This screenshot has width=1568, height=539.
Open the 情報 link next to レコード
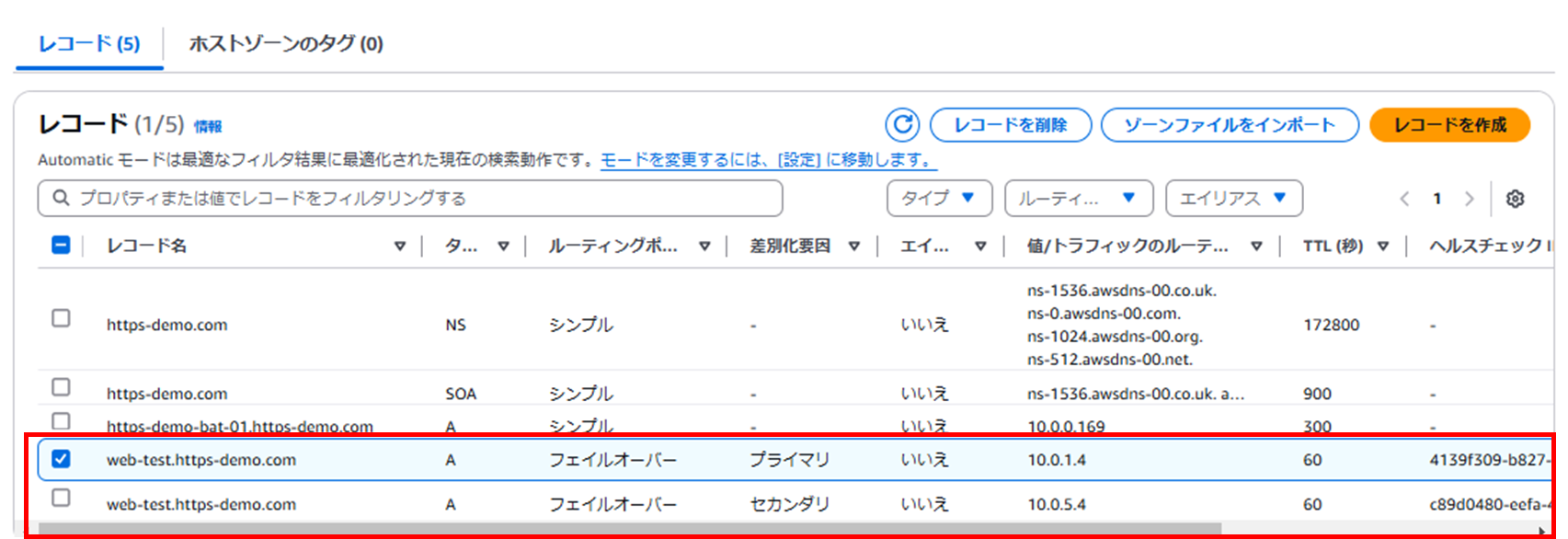tap(208, 127)
